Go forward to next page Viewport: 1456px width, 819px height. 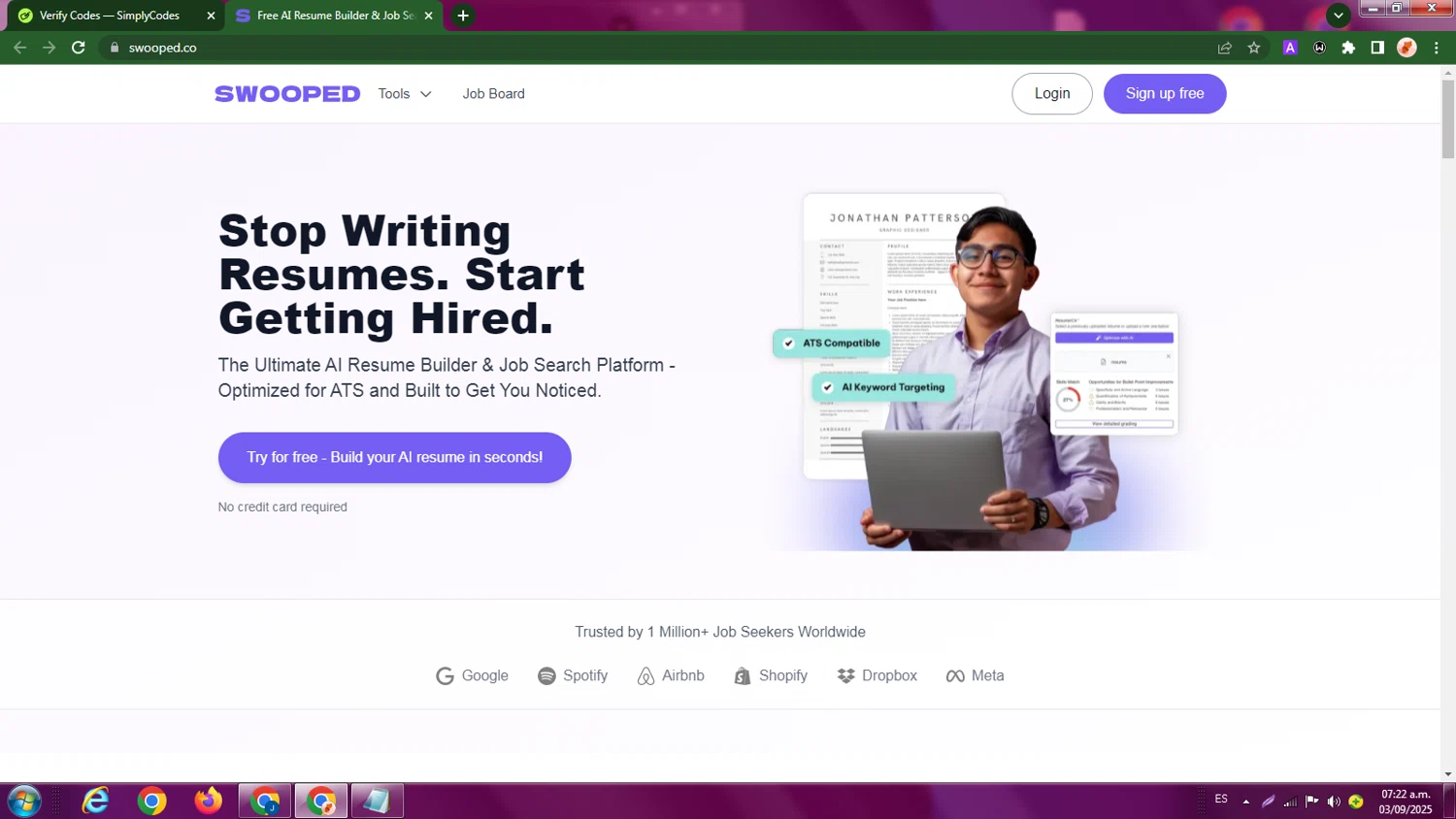[x=49, y=48]
